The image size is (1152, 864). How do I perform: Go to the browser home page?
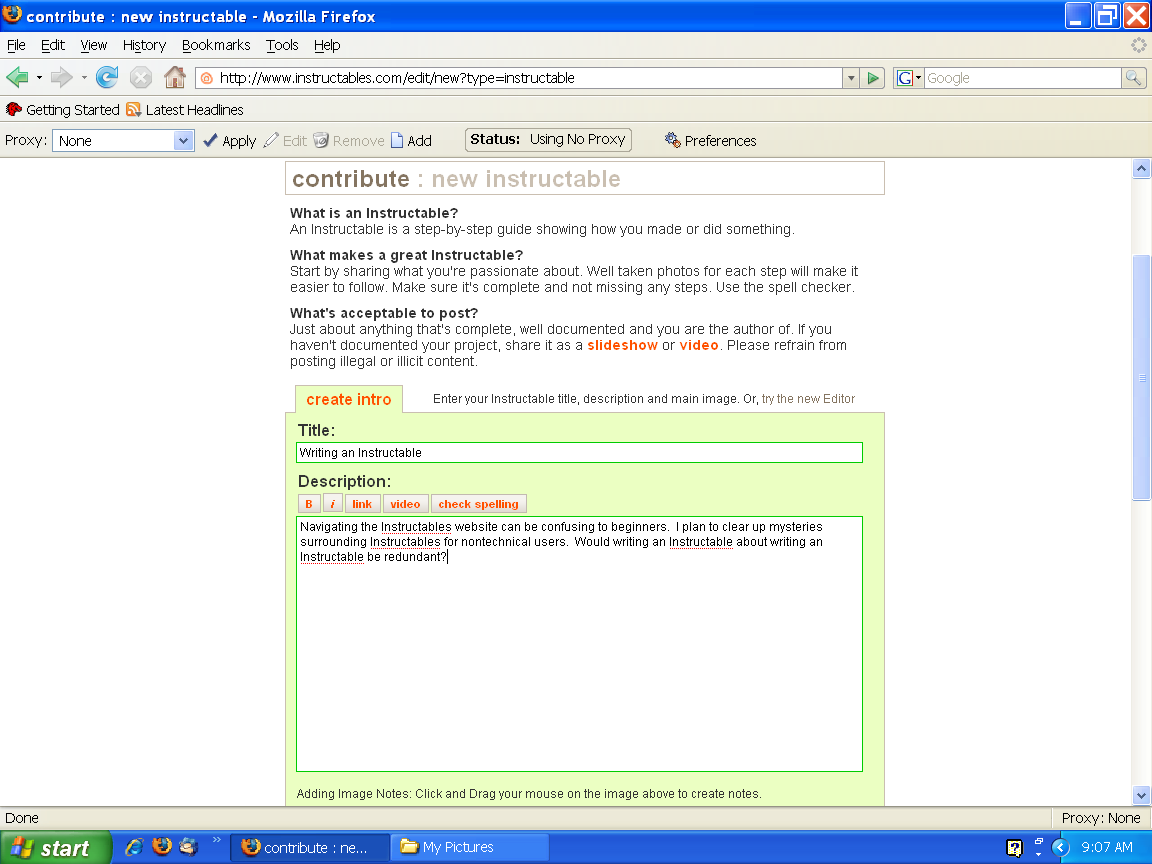click(174, 77)
